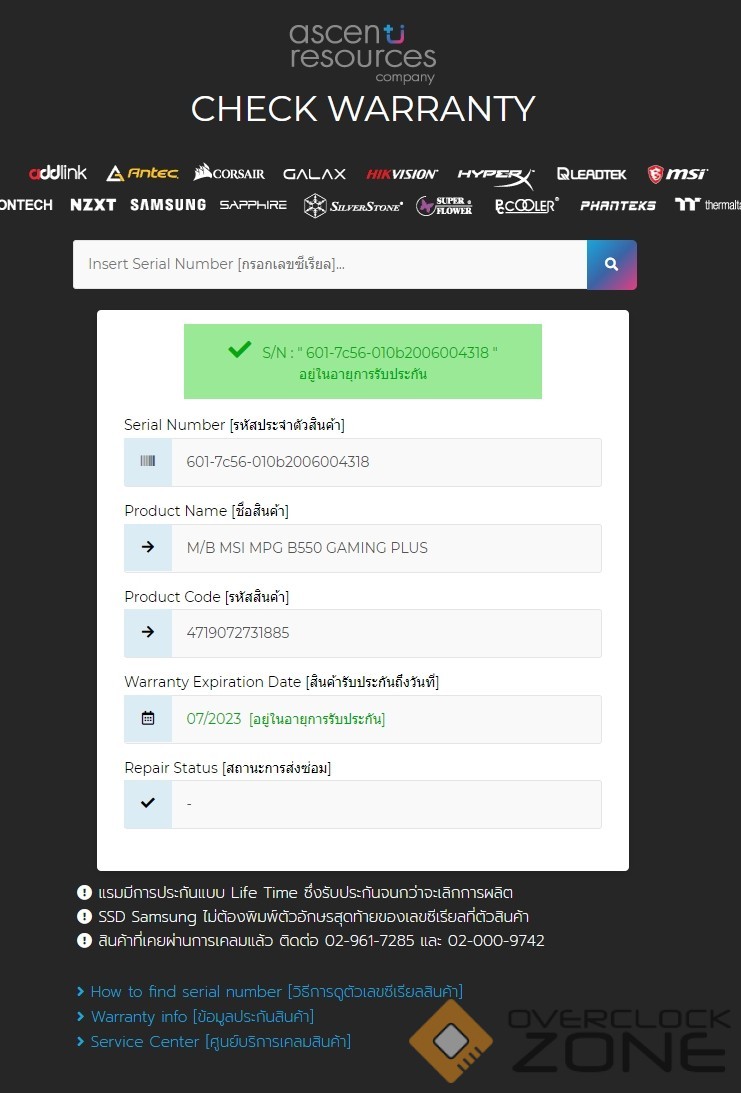Screen dimensions: 741x1093
Task: Click the magnifier search button
Action: tap(611, 265)
